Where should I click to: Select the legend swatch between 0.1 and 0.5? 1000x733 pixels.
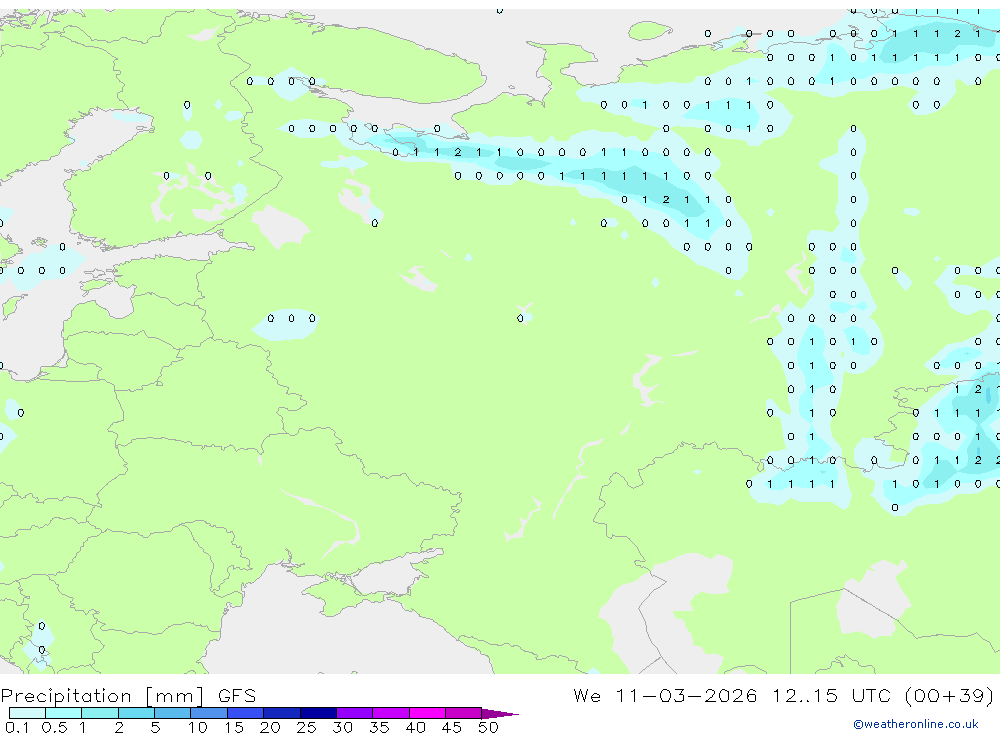[27, 713]
